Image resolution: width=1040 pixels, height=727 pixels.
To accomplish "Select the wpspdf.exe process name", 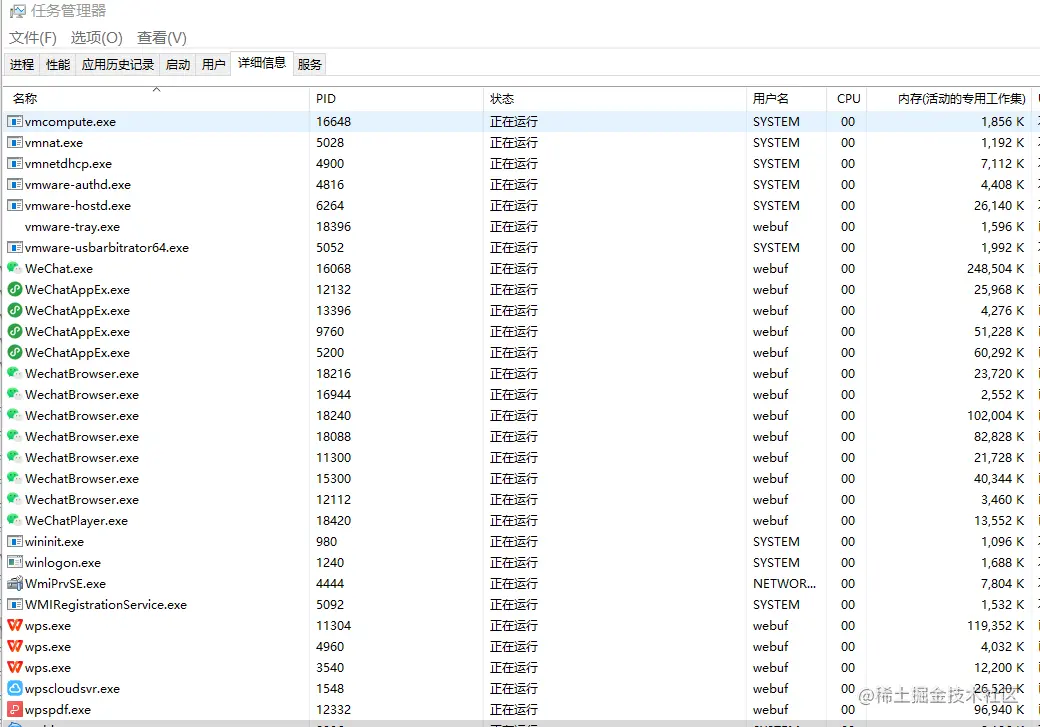I will coord(58,710).
